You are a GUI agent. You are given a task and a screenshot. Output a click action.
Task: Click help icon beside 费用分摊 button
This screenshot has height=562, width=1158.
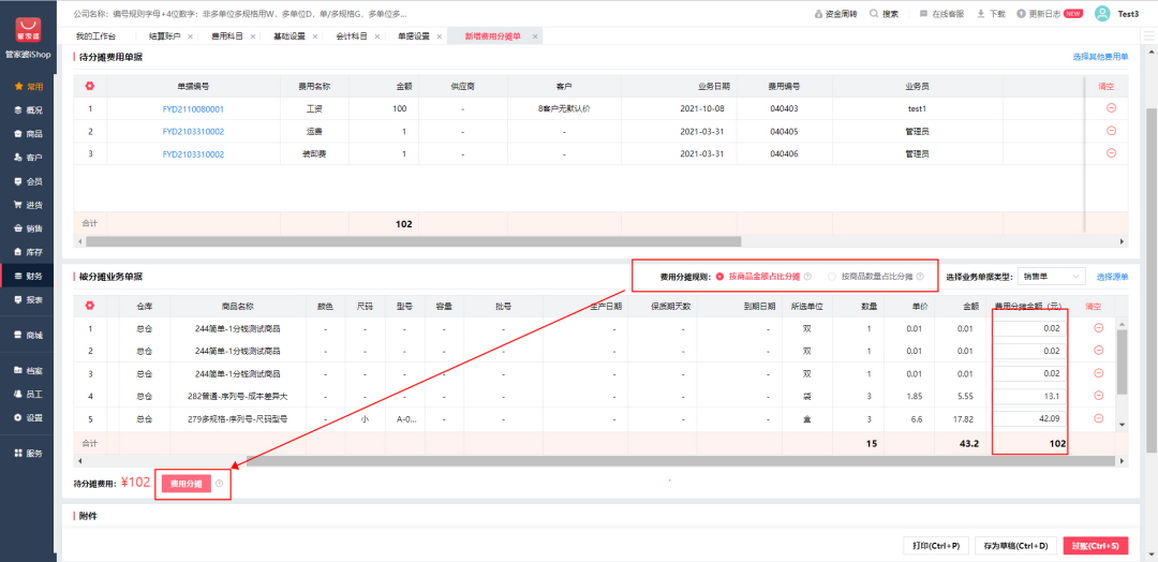[x=219, y=484]
